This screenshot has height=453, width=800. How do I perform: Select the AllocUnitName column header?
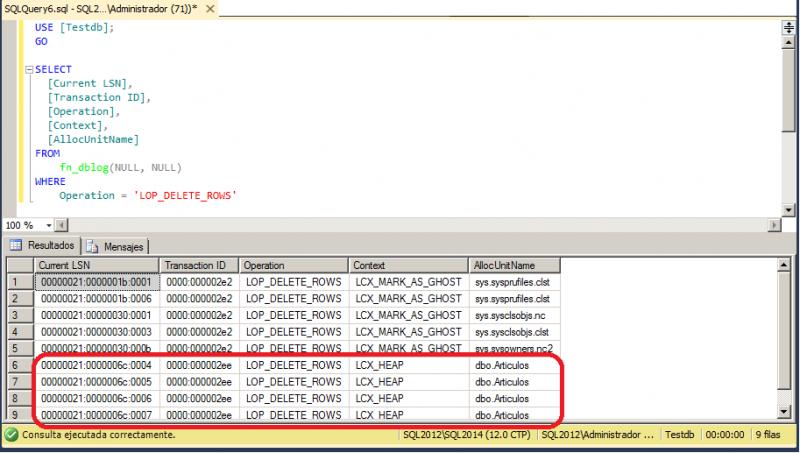514,265
